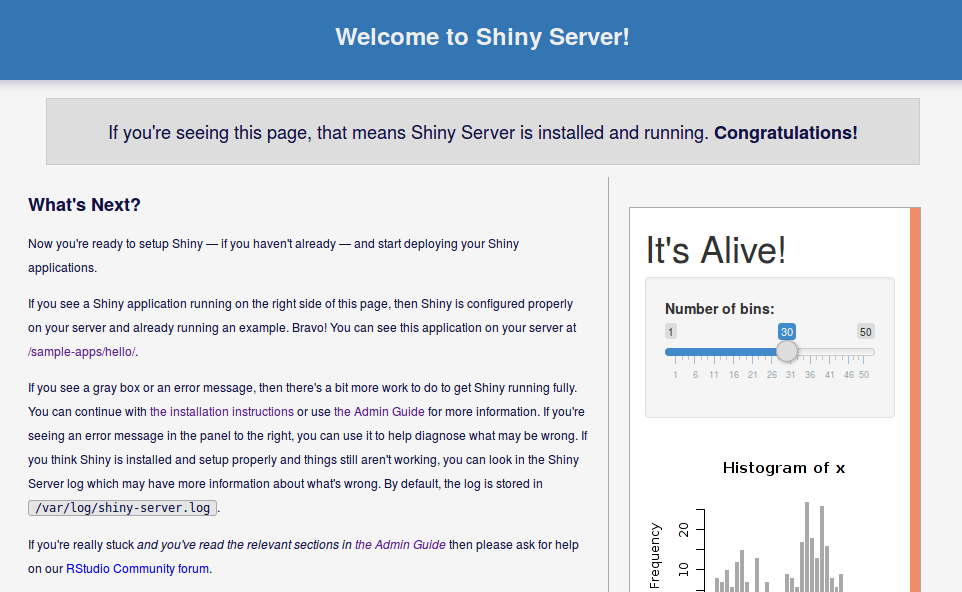Open the /sample-apps/hello/ link
The image size is (962, 592).
(x=82, y=352)
